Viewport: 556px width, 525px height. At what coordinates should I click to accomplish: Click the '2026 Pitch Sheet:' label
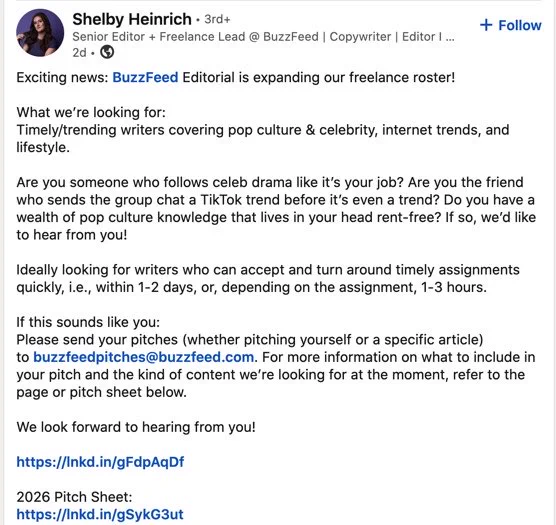tap(74, 497)
